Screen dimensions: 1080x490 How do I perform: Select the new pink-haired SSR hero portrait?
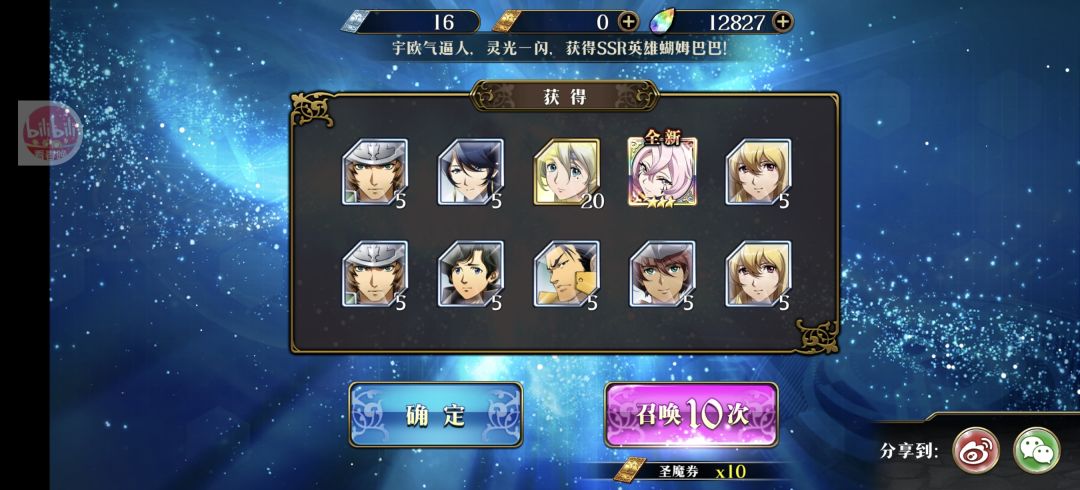pos(662,172)
